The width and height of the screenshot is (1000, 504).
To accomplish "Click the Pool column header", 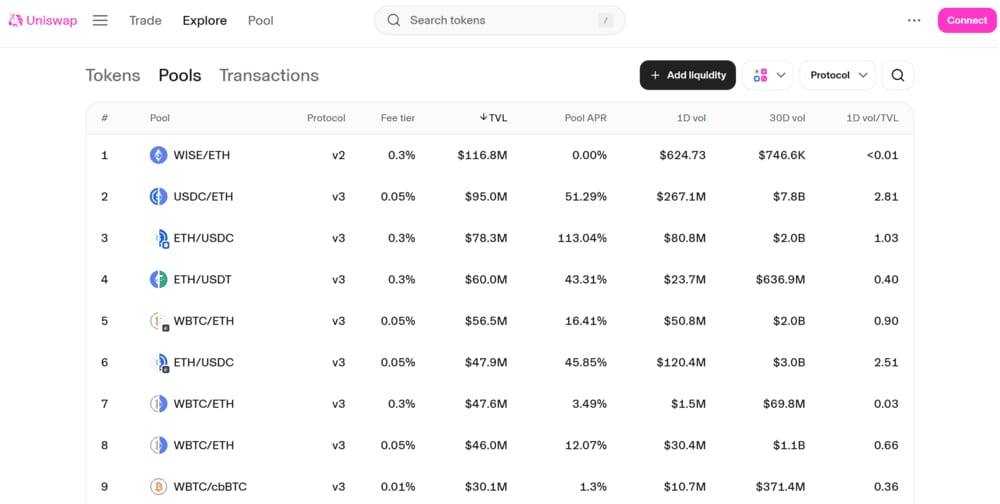I will coord(159,118).
